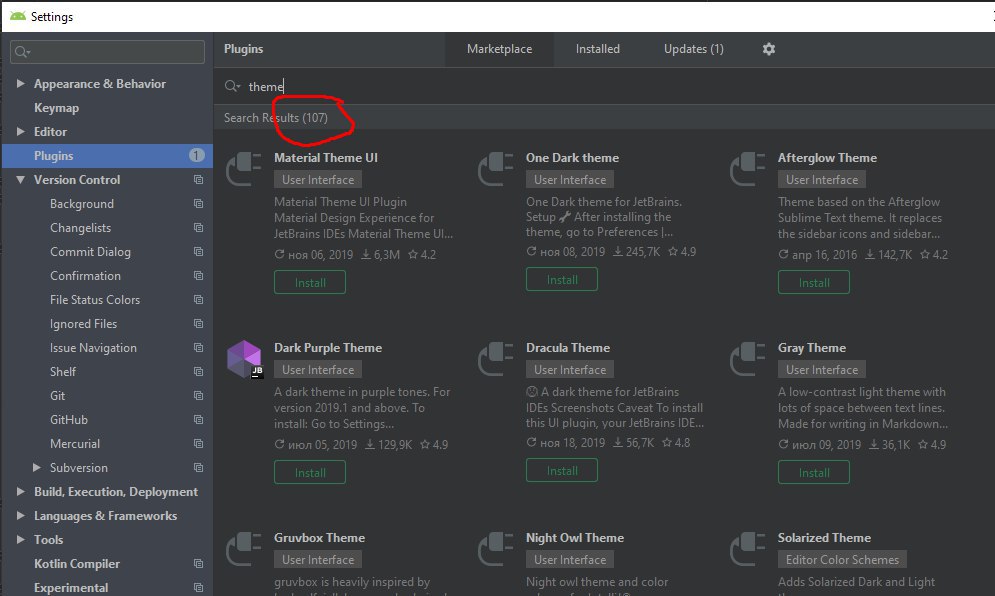Screen dimensions: 995x596
Task: Click the Dark Purple Theme cube icon
Action: point(244,359)
